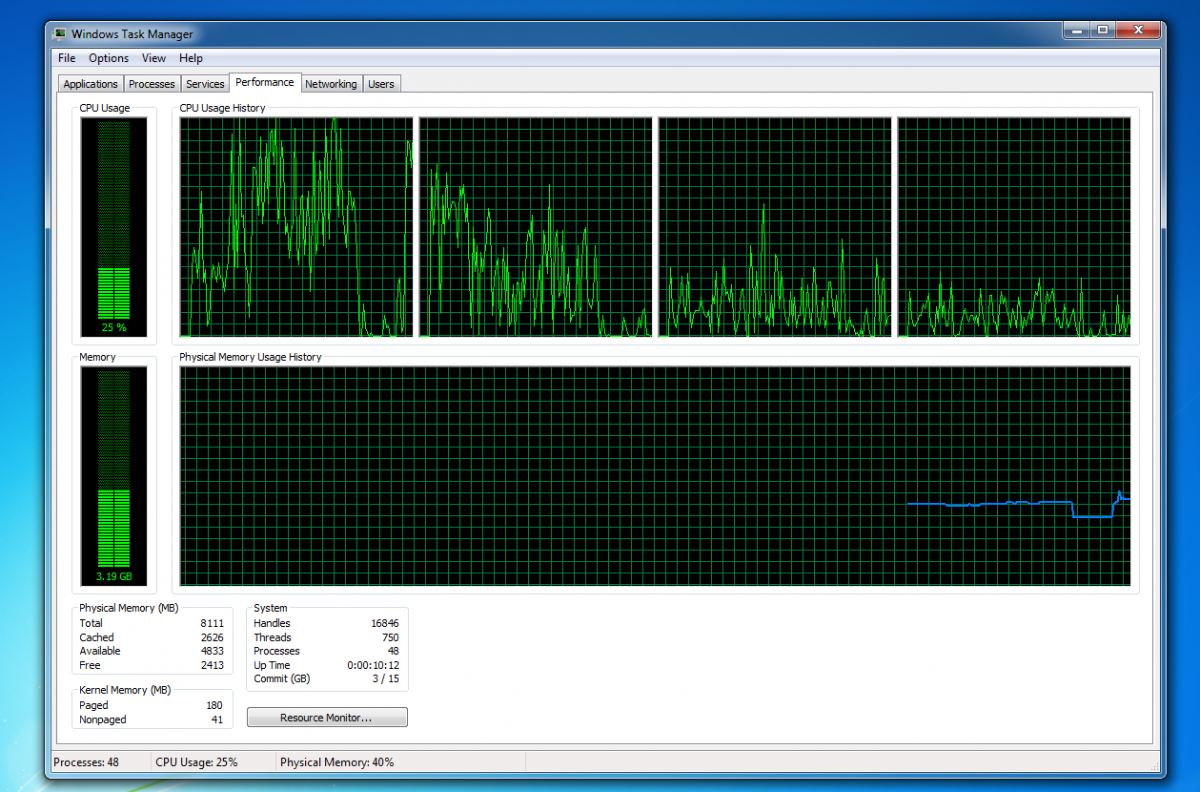Image resolution: width=1200 pixels, height=792 pixels.
Task: Select the Performance tab
Action: point(265,82)
